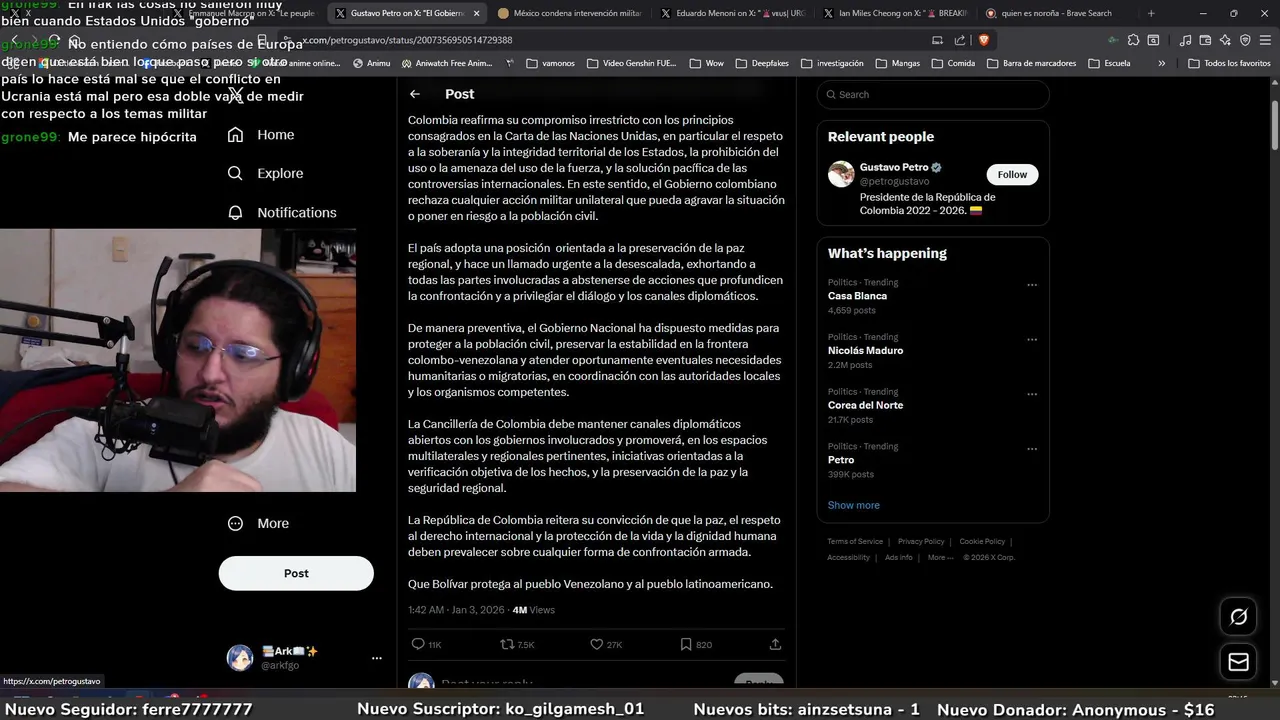The height and width of the screenshot is (720, 1280).
Task: Open Terms of Service link
Action: (x=855, y=541)
